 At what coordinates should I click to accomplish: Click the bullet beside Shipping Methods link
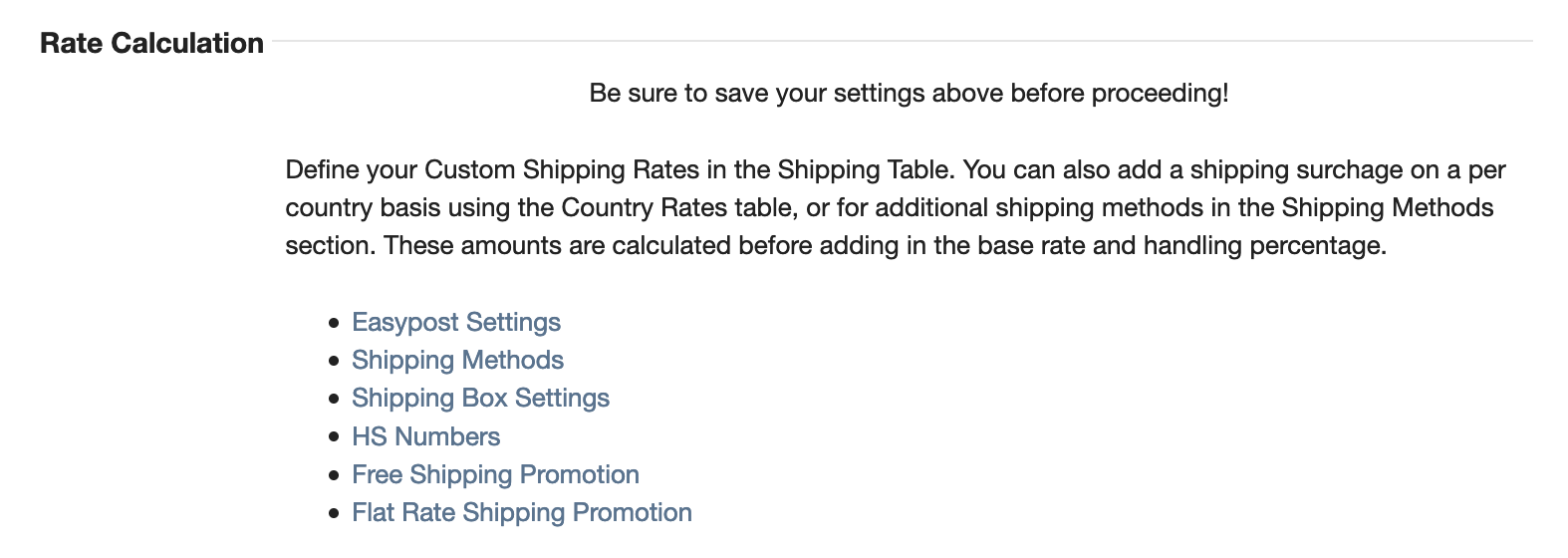coord(334,362)
